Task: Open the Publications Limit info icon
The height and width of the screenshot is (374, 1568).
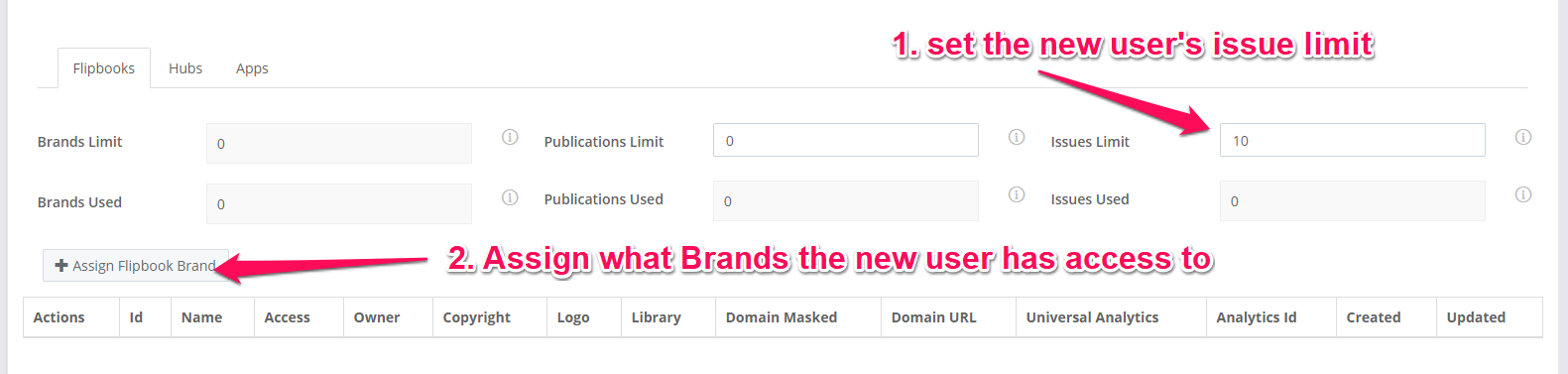Action: pyautogui.click(x=1017, y=137)
